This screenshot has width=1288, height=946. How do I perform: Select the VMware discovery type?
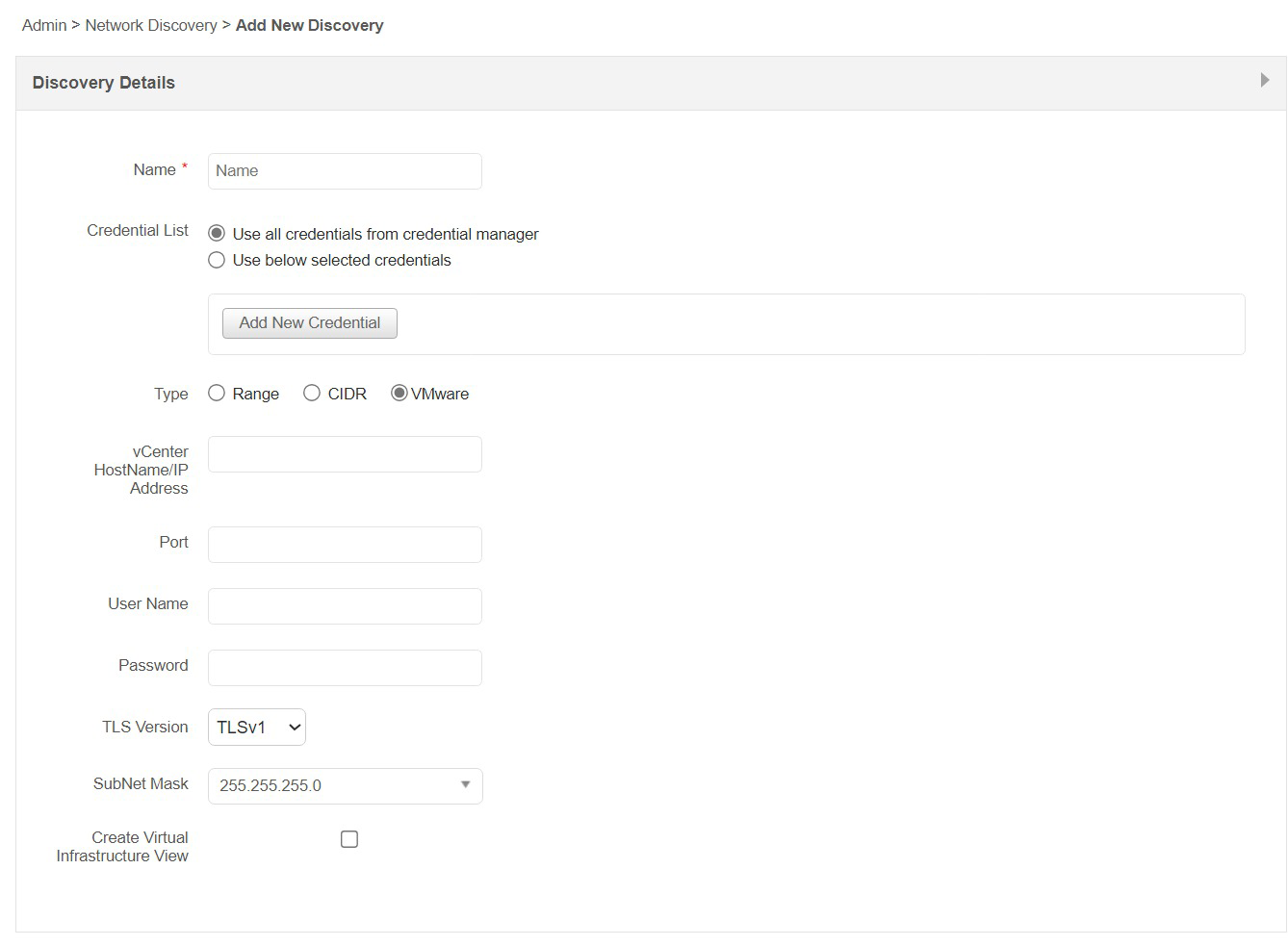[x=399, y=393]
